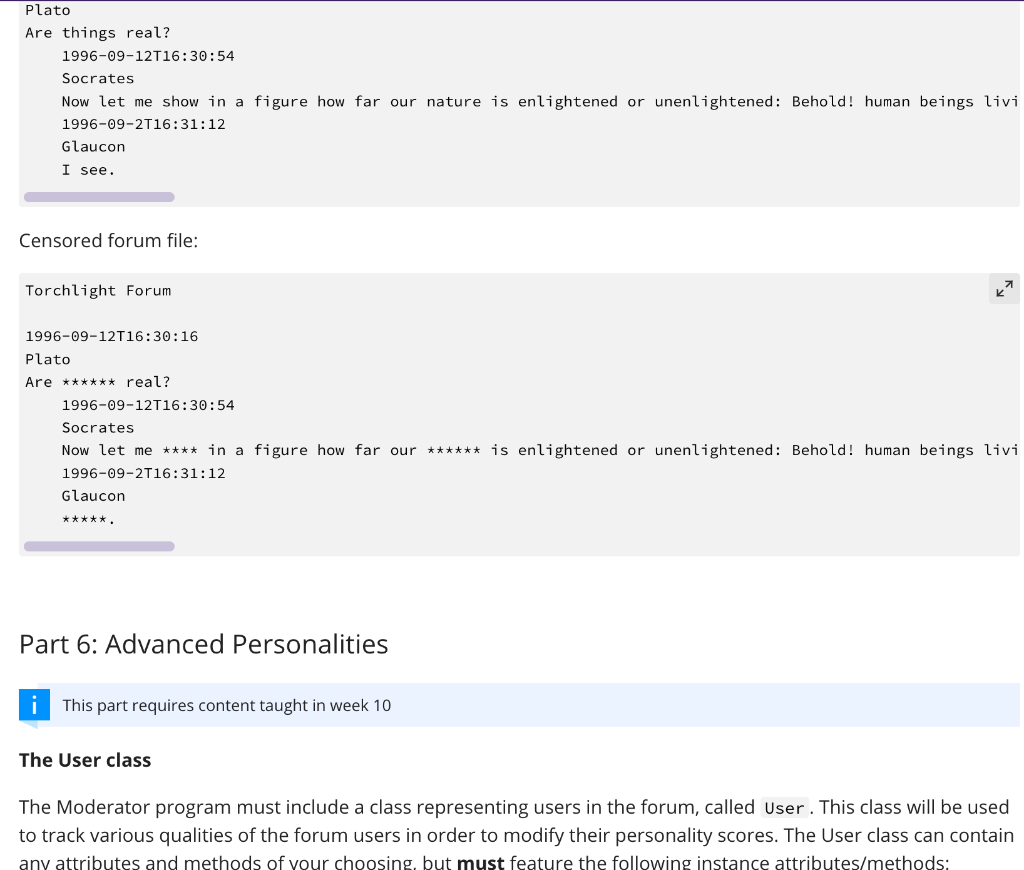Click the week 10 info banner text

pyautogui.click(x=227, y=705)
